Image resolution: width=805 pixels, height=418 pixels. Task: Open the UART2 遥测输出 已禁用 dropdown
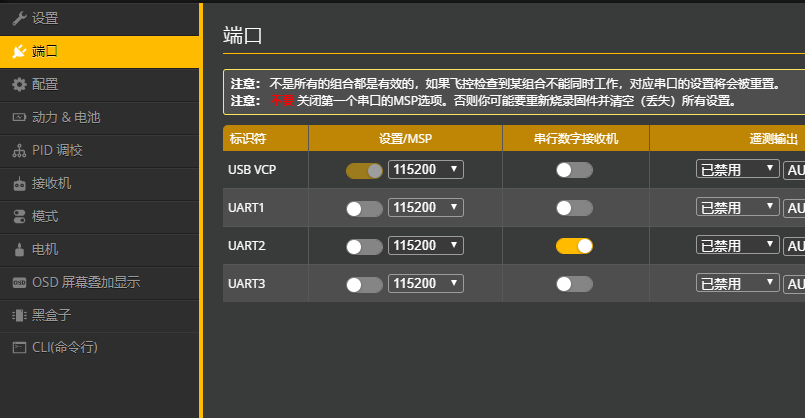[737, 245]
